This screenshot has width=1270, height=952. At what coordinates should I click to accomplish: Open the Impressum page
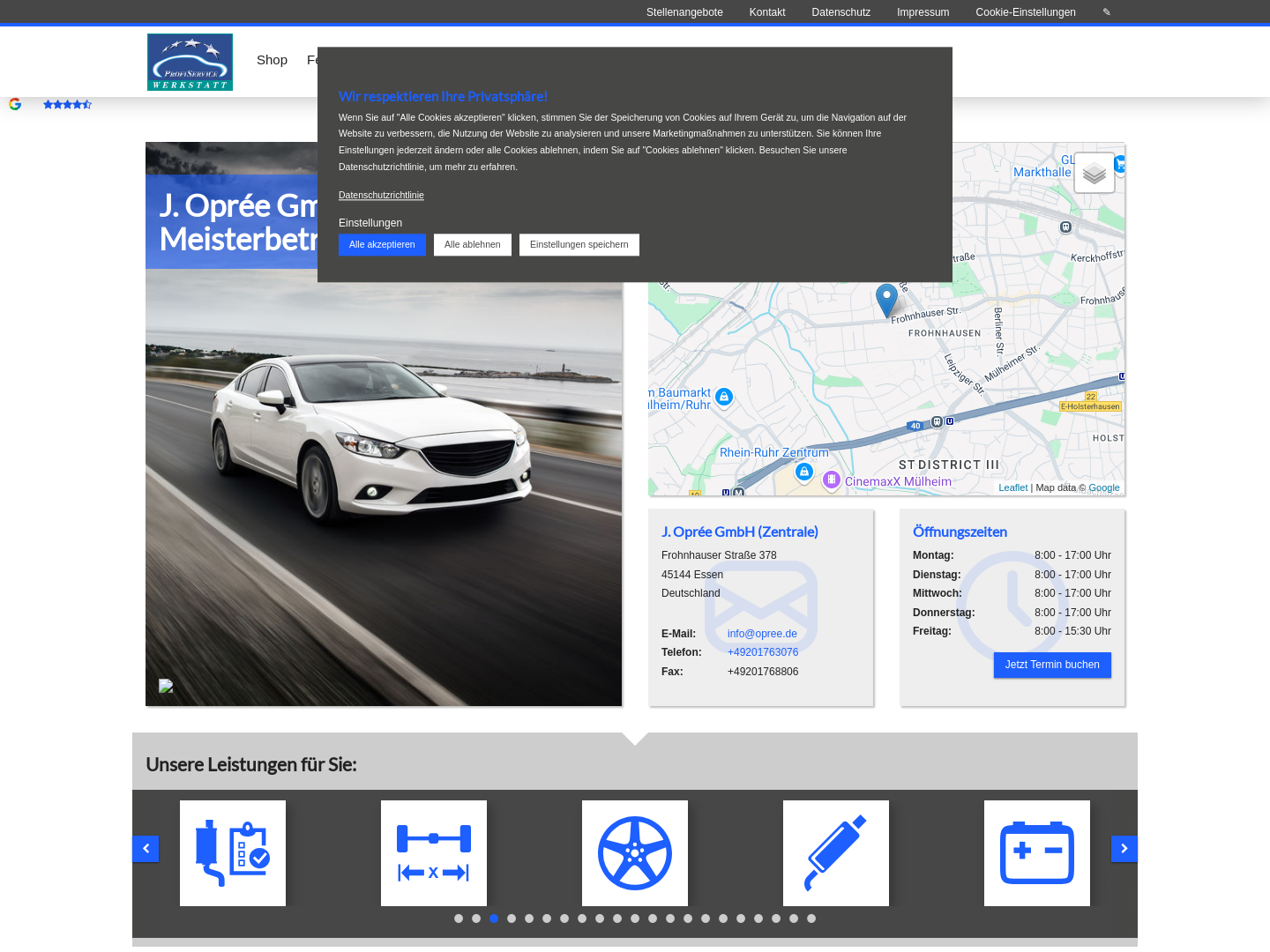pyautogui.click(x=923, y=12)
